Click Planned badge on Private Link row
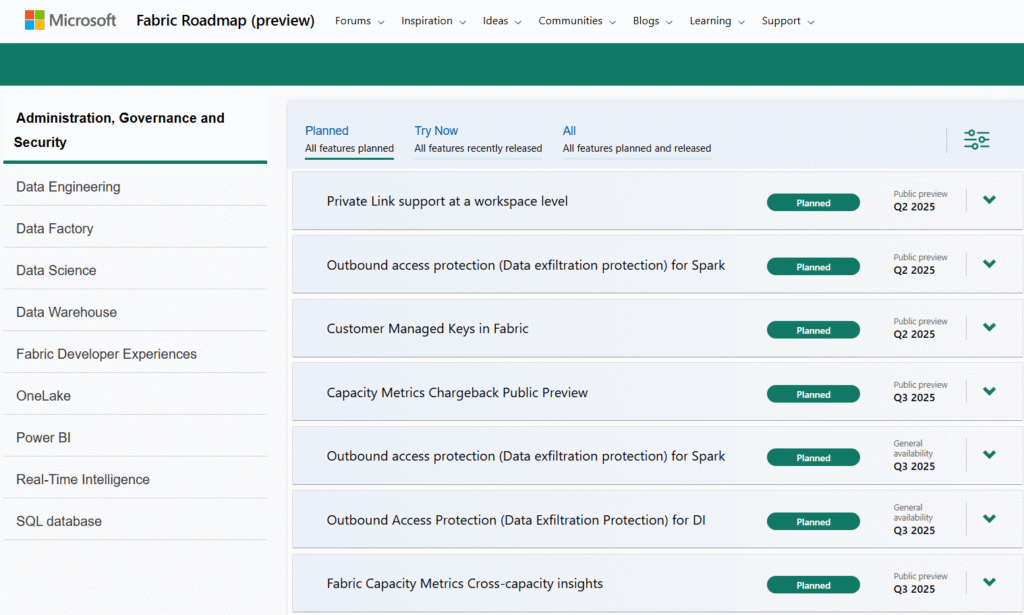Viewport: 1024px width, 615px height. (x=813, y=202)
